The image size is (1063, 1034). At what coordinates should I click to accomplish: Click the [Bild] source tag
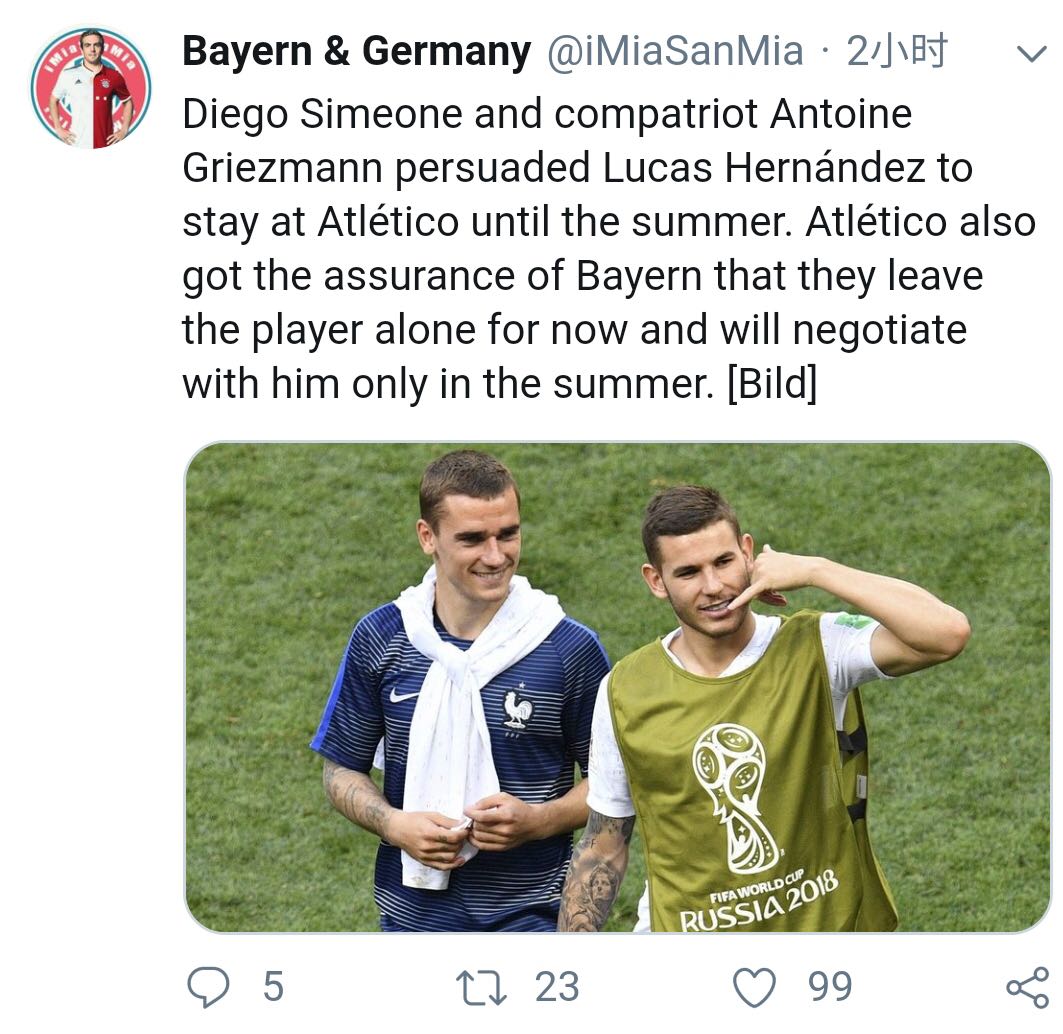[773, 384]
